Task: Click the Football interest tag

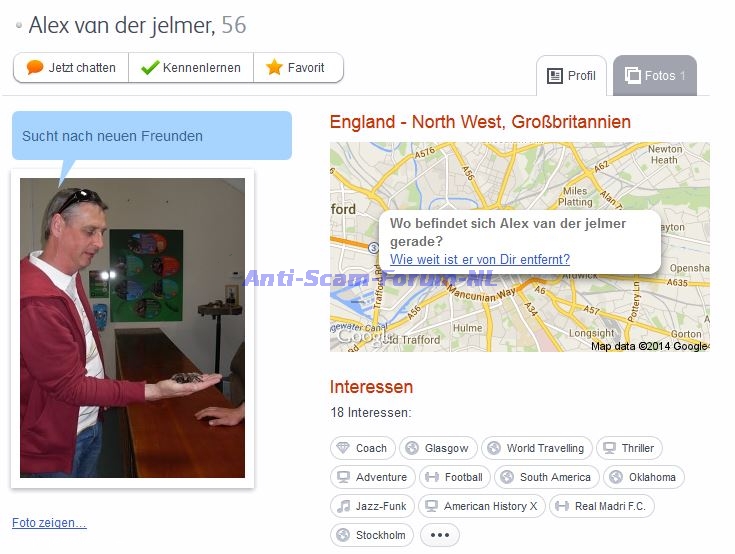Action: (x=453, y=477)
